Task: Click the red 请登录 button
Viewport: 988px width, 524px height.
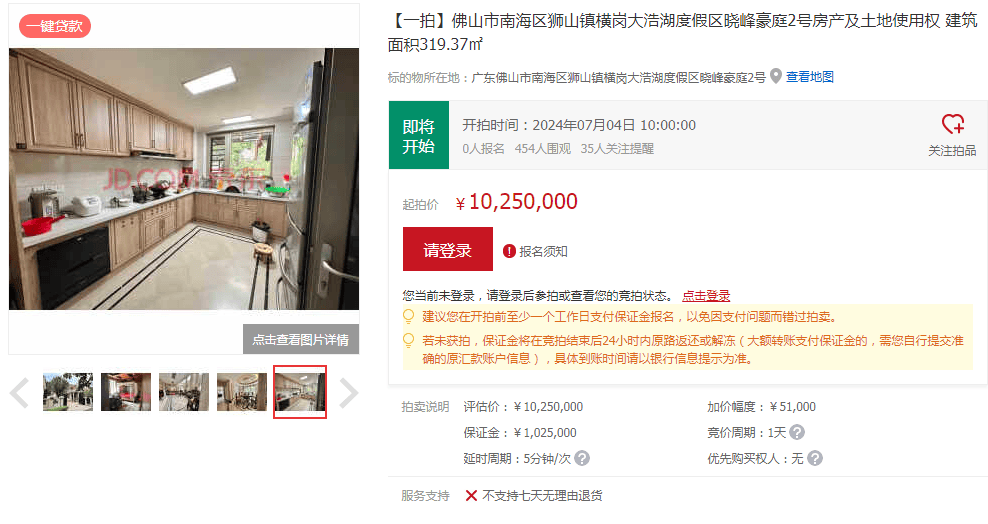Action: click(x=448, y=249)
